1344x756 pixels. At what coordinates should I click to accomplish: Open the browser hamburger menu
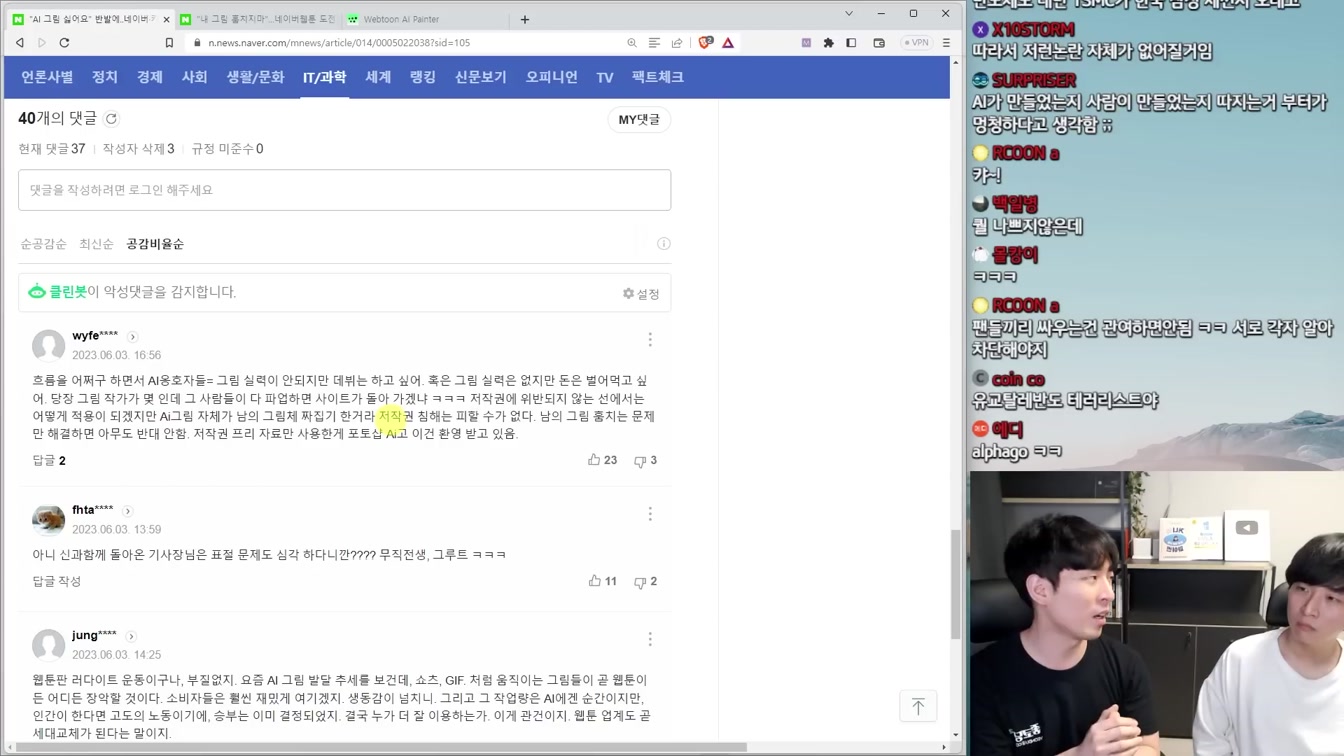[946, 43]
